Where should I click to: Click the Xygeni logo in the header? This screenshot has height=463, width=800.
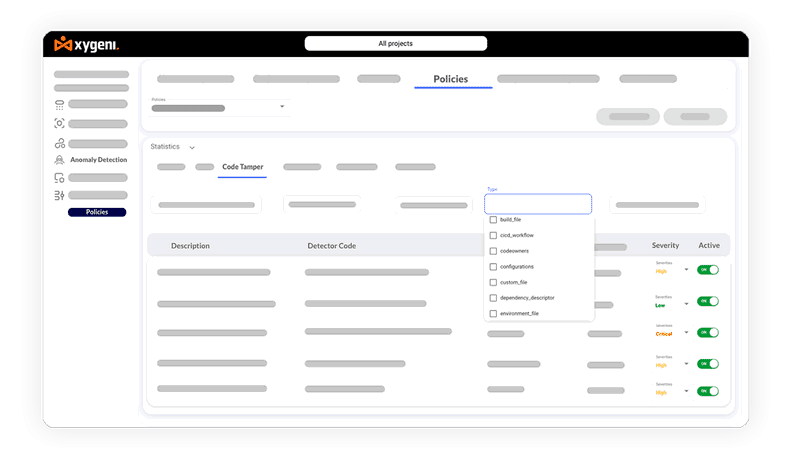[x=86, y=44]
